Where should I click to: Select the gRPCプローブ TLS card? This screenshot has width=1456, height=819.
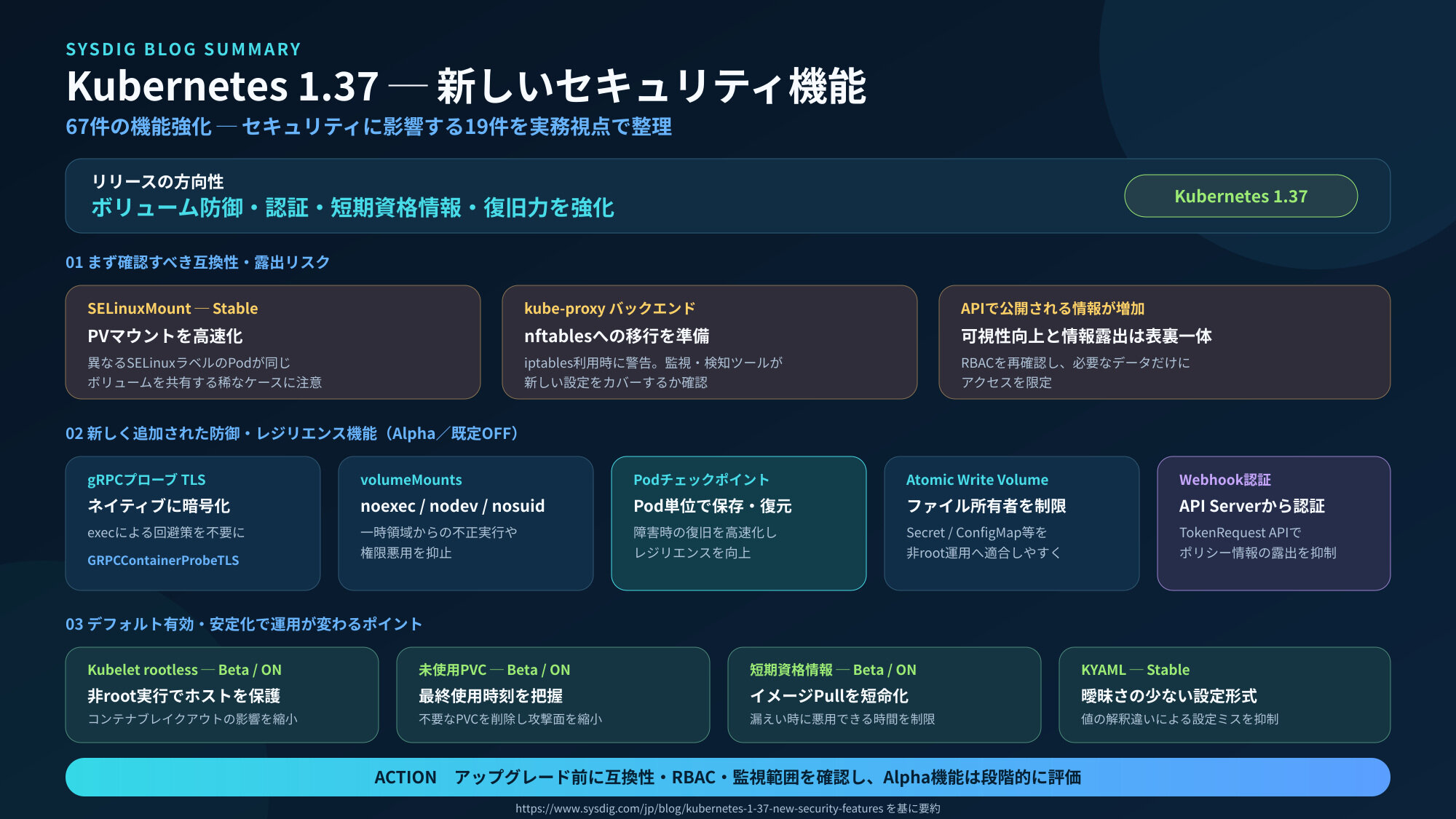coord(193,523)
